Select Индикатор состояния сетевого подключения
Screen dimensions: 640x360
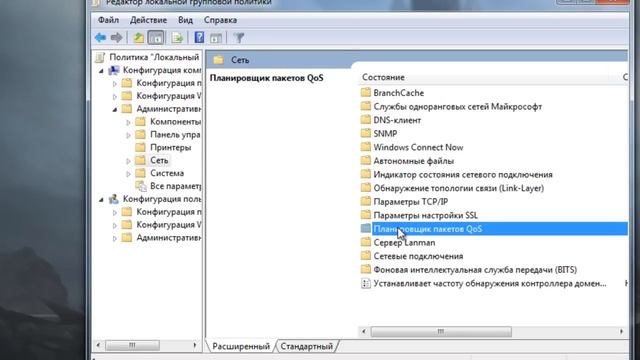coord(463,175)
